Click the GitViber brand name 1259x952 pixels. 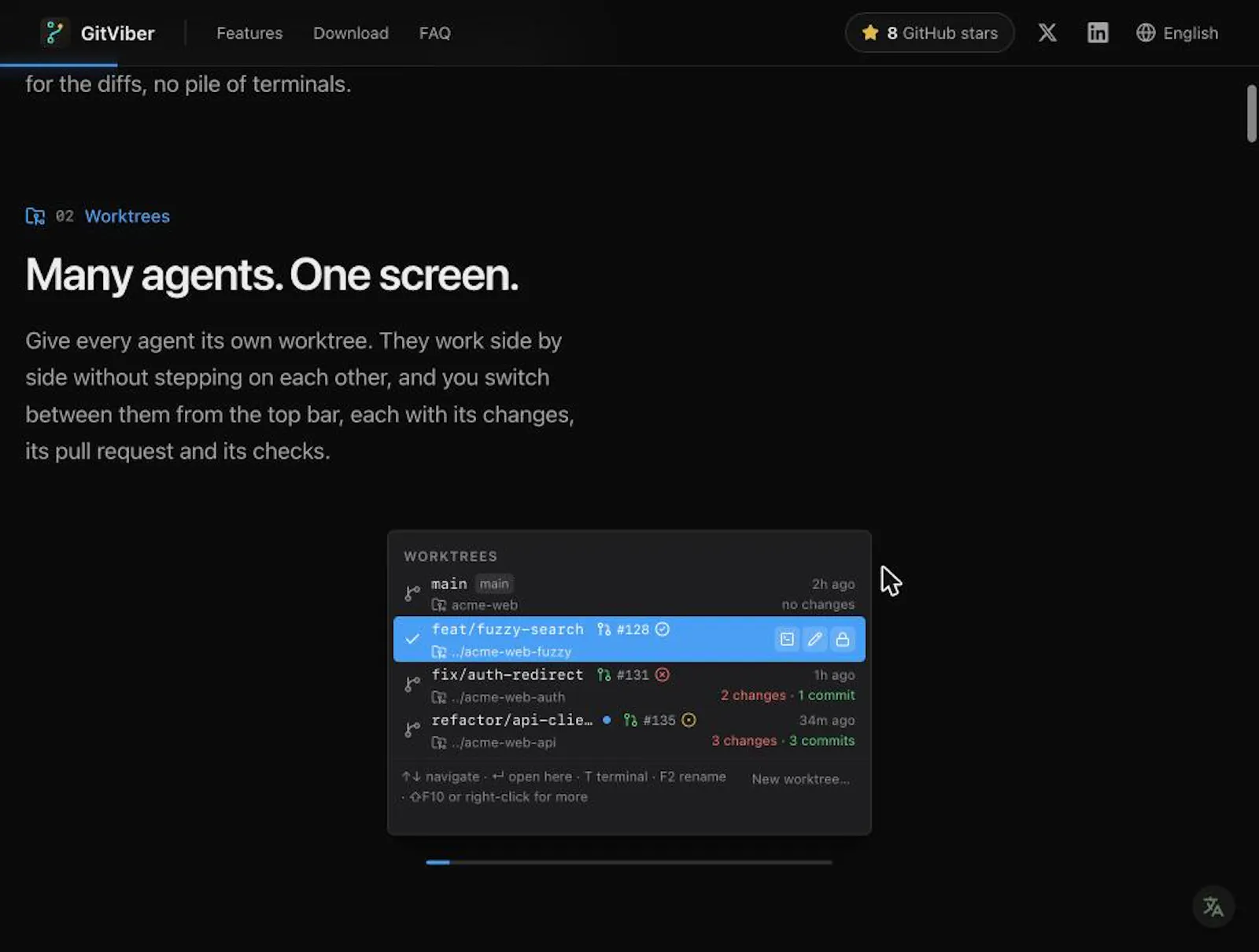[x=117, y=33]
